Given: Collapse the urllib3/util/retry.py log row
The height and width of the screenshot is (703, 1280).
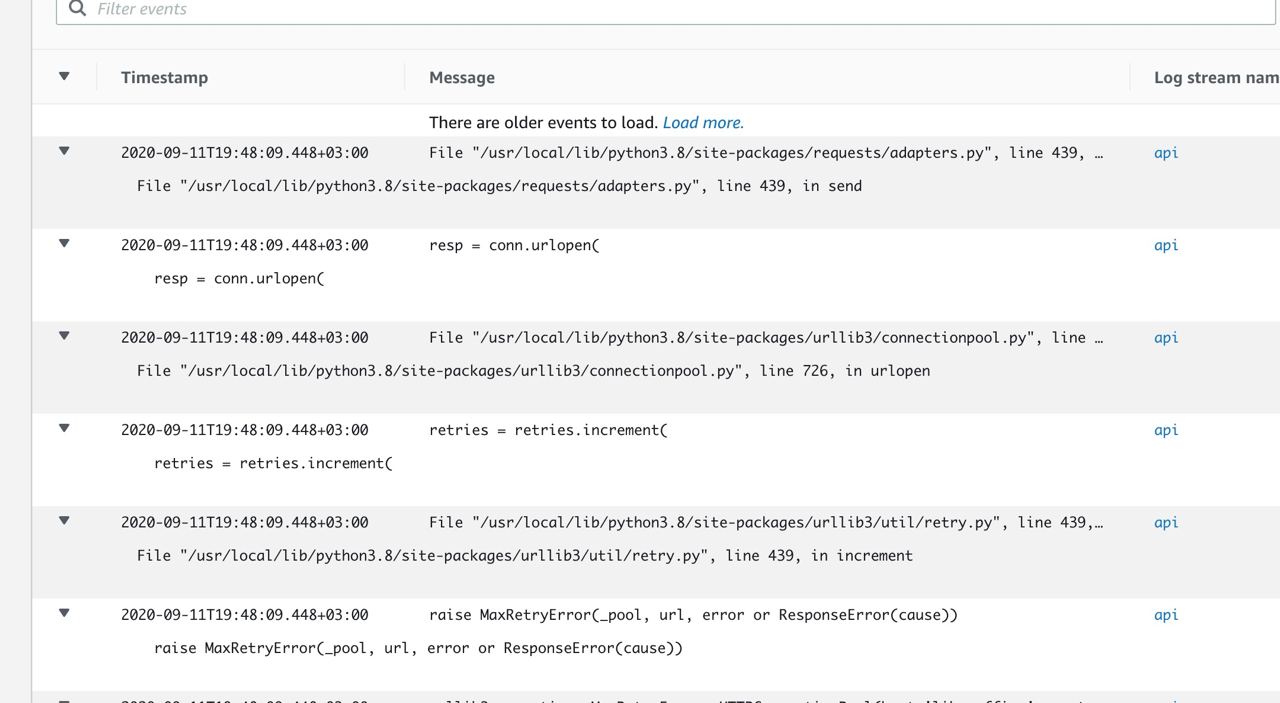Looking at the screenshot, I should pos(64,520).
